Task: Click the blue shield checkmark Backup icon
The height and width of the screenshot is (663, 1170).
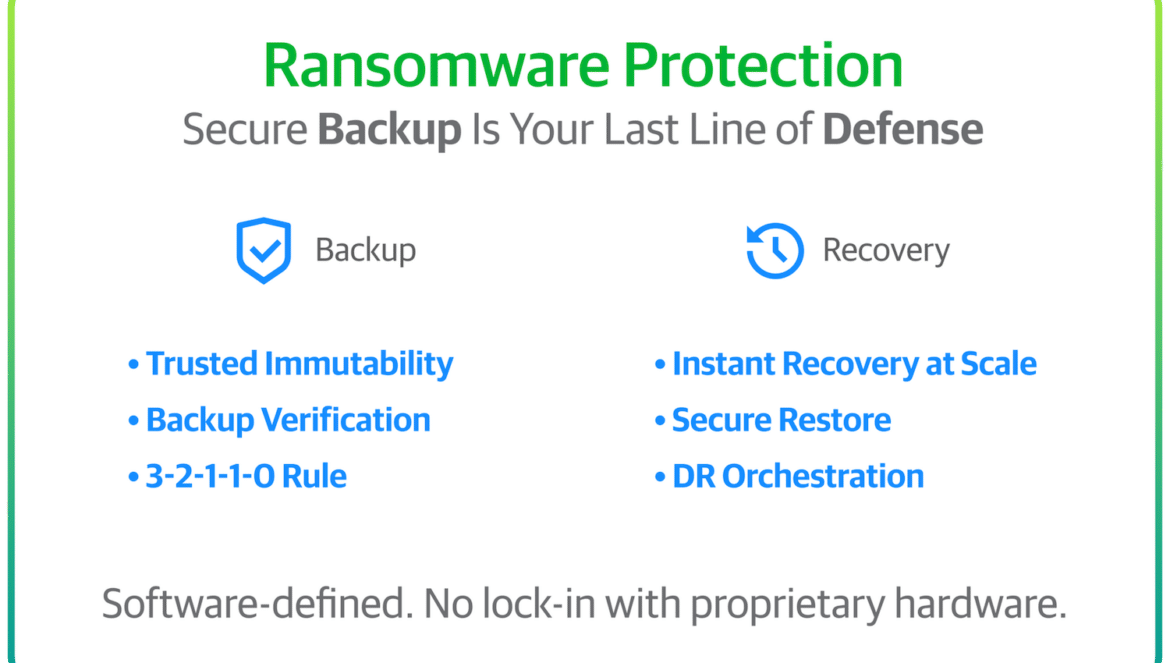Action: click(263, 251)
